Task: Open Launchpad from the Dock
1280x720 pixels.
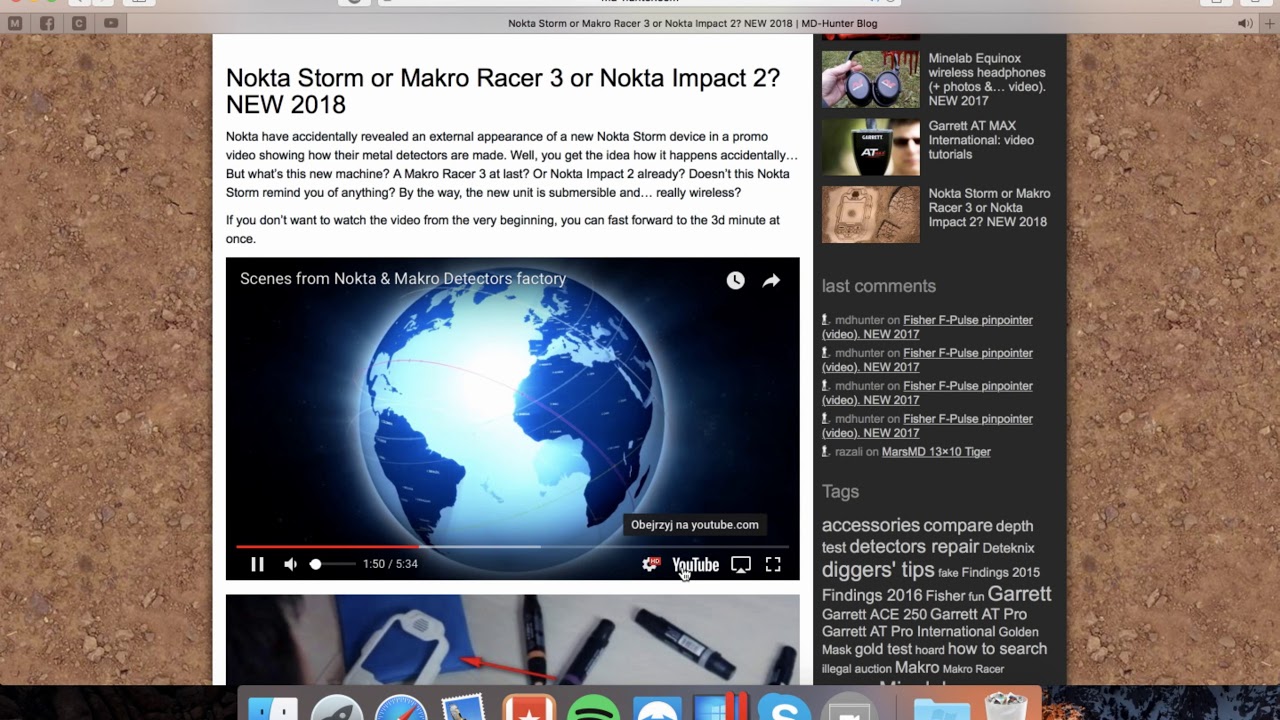Action: pos(337,708)
